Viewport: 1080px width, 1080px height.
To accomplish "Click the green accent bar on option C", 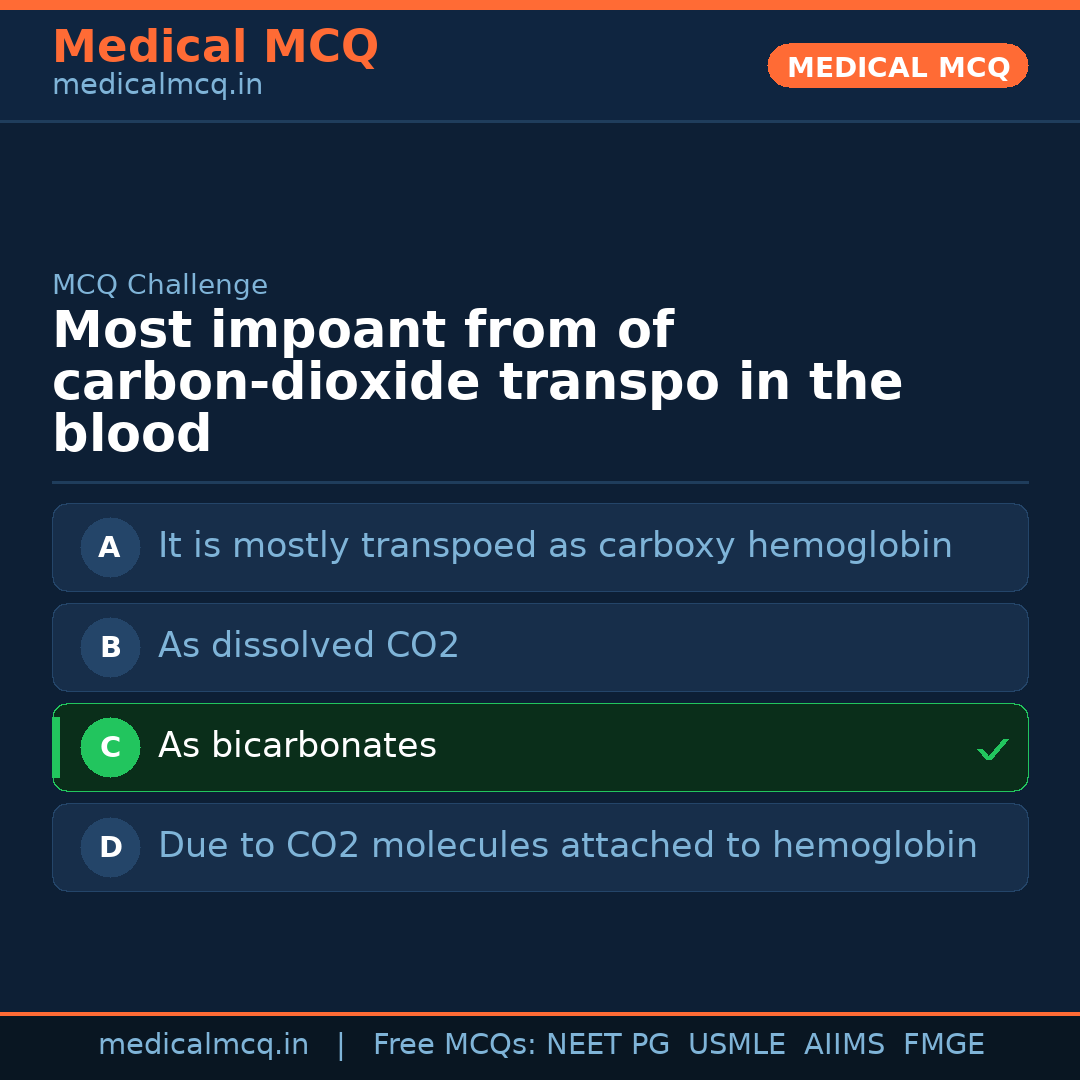I will (56, 748).
